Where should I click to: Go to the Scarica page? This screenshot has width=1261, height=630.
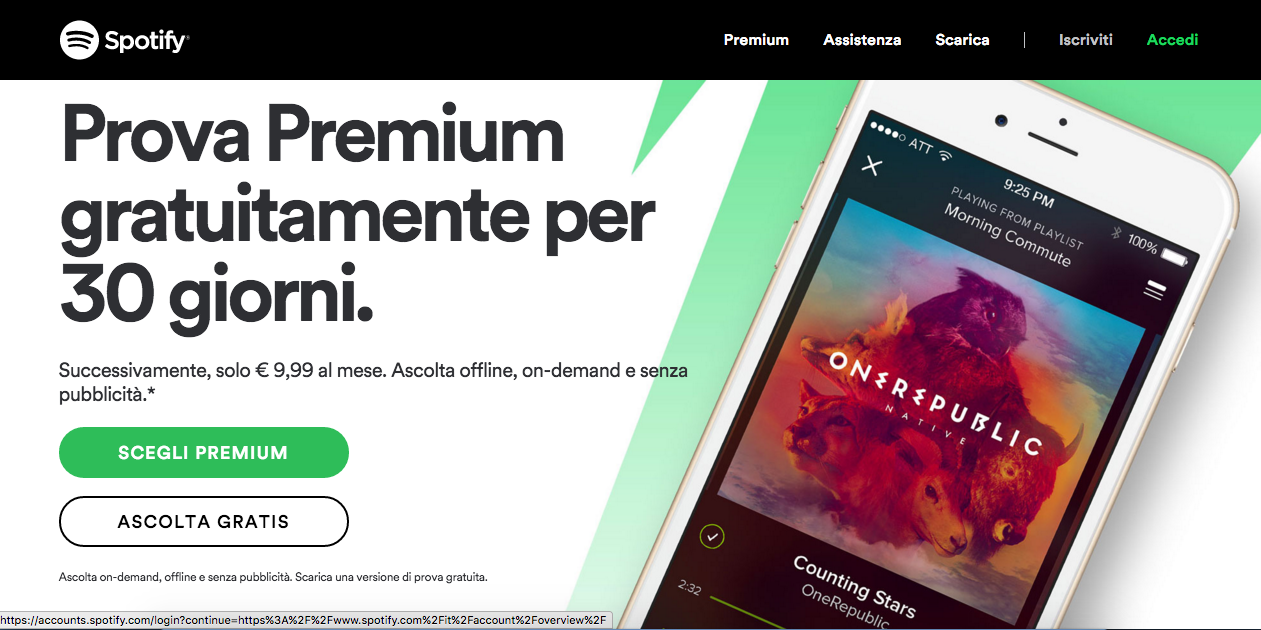pos(962,40)
